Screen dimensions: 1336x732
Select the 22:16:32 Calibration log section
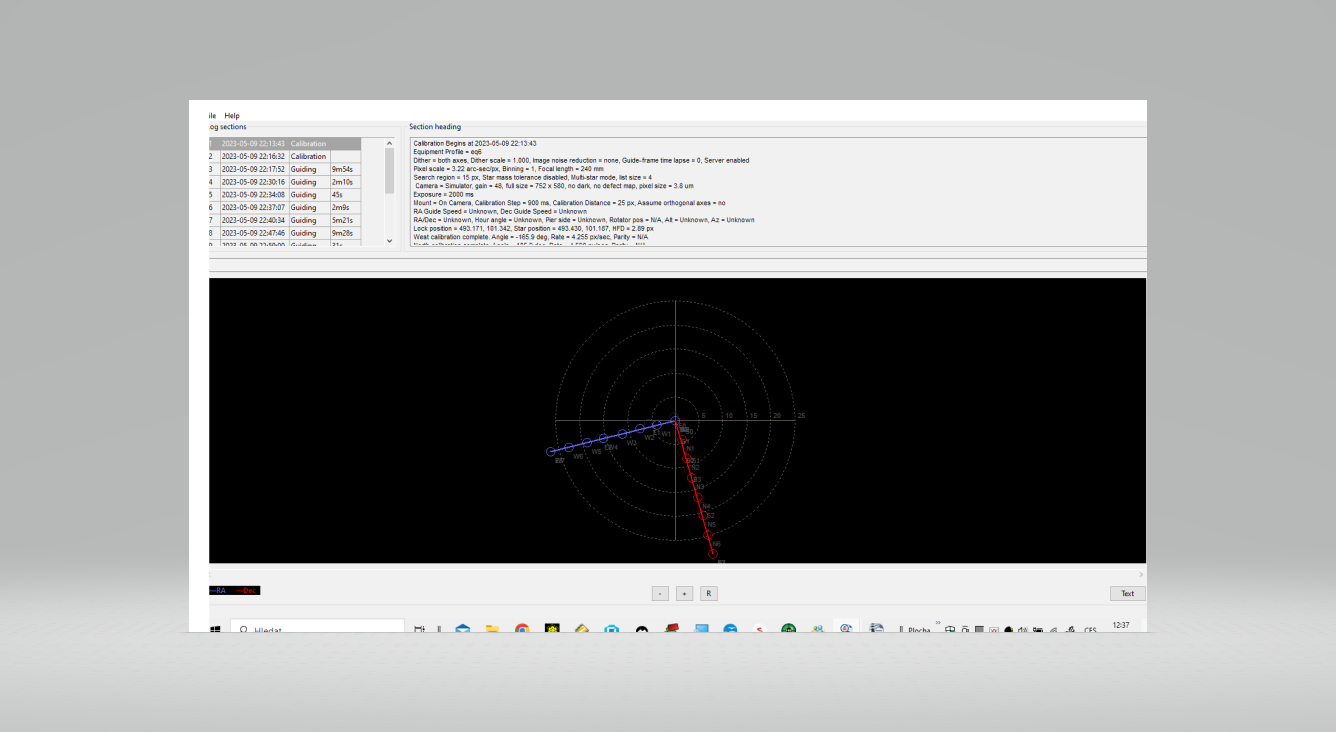pyautogui.click(x=285, y=156)
